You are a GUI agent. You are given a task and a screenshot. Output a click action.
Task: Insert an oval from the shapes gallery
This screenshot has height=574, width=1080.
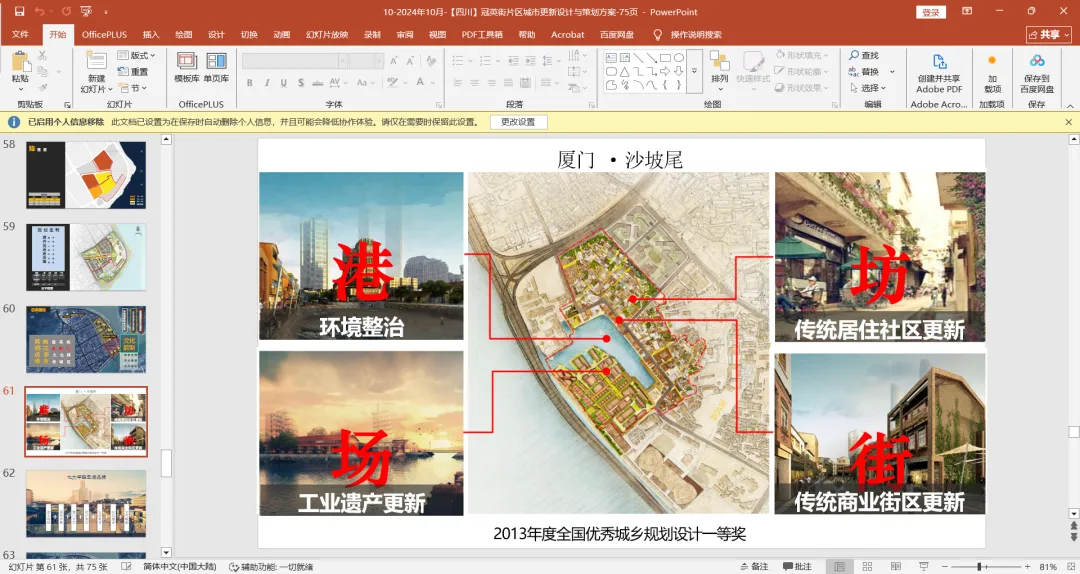[679, 58]
